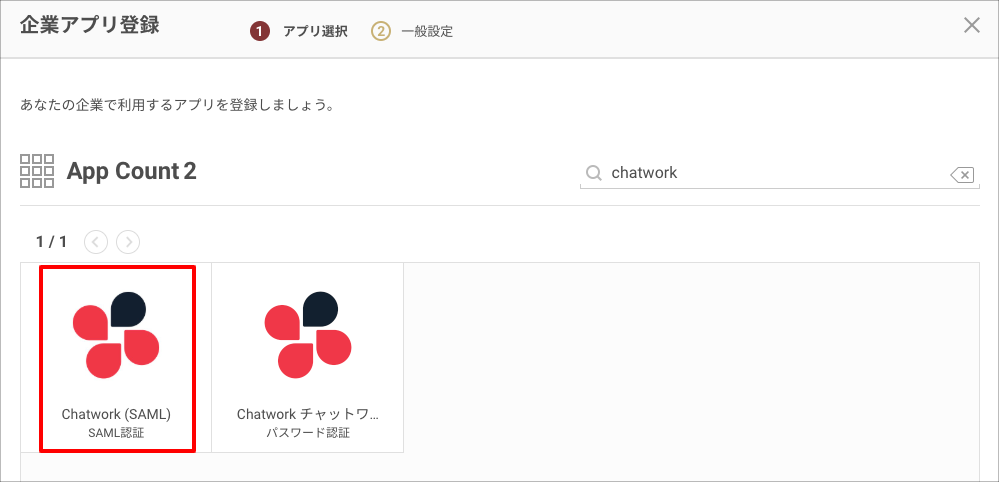Click the Chatwork チャットワ... label
This screenshot has width=999, height=482.
[x=308, y=414]
